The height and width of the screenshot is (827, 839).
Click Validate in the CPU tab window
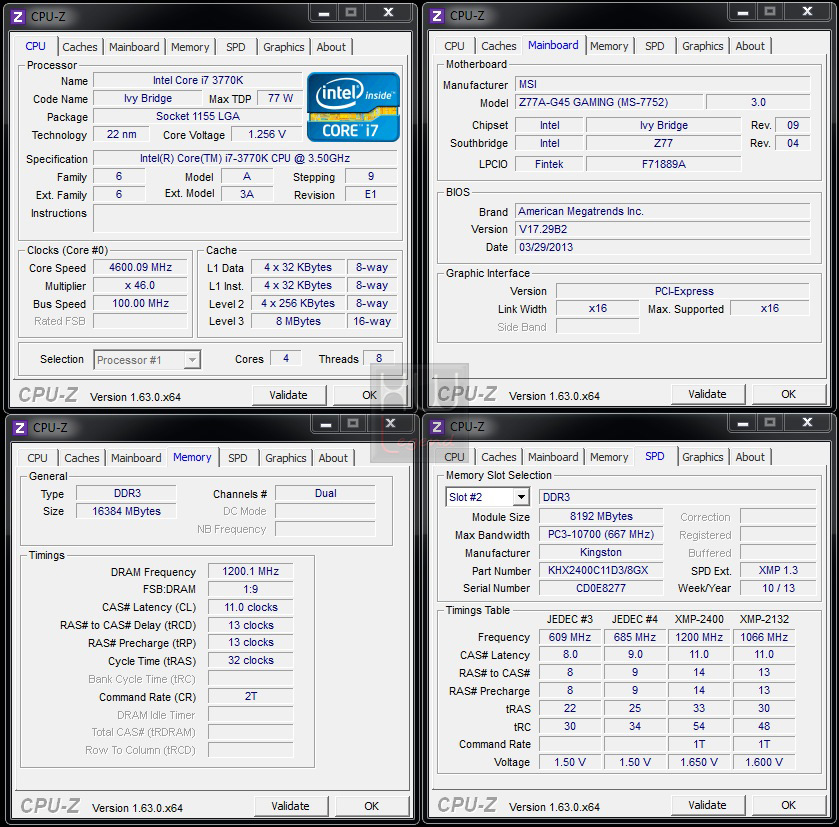tap(288, 395)
